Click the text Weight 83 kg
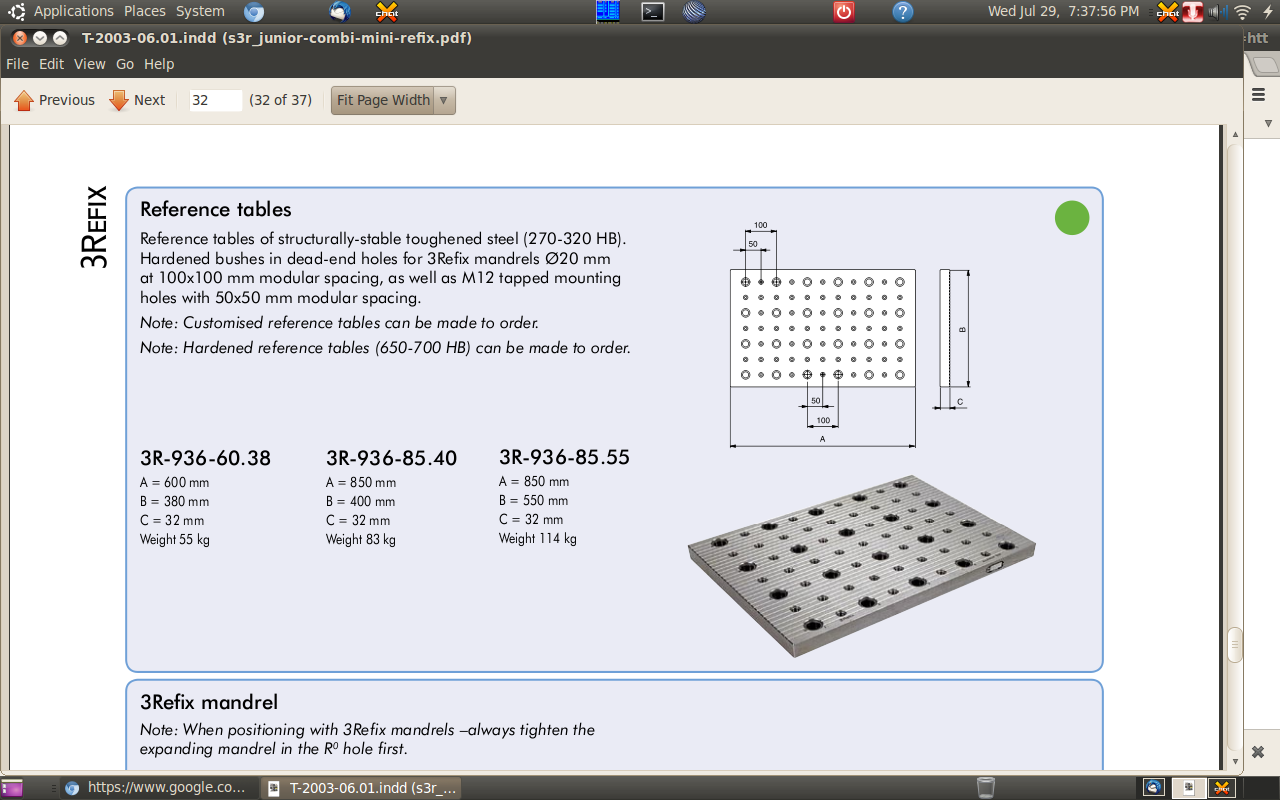The image size is (1280, 800). 361,539
